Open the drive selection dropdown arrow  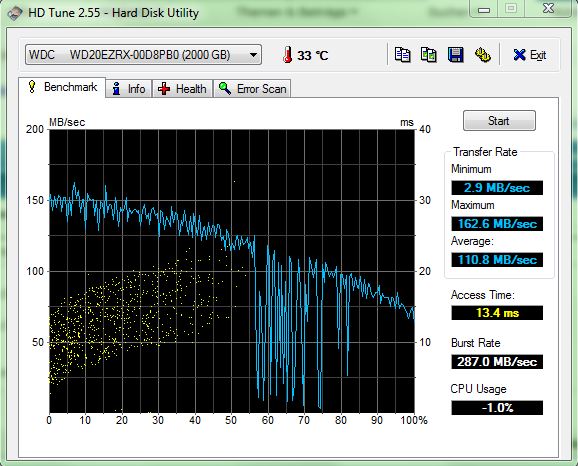[253, 55]
